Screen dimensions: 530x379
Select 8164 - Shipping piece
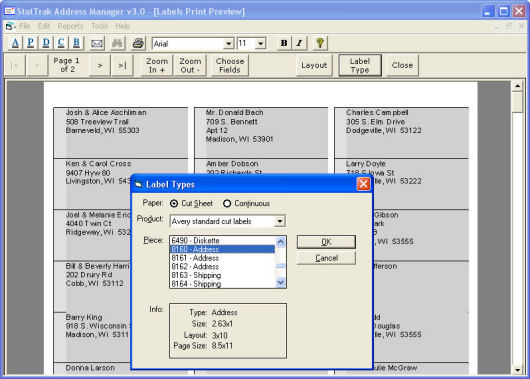pos(223,284)
